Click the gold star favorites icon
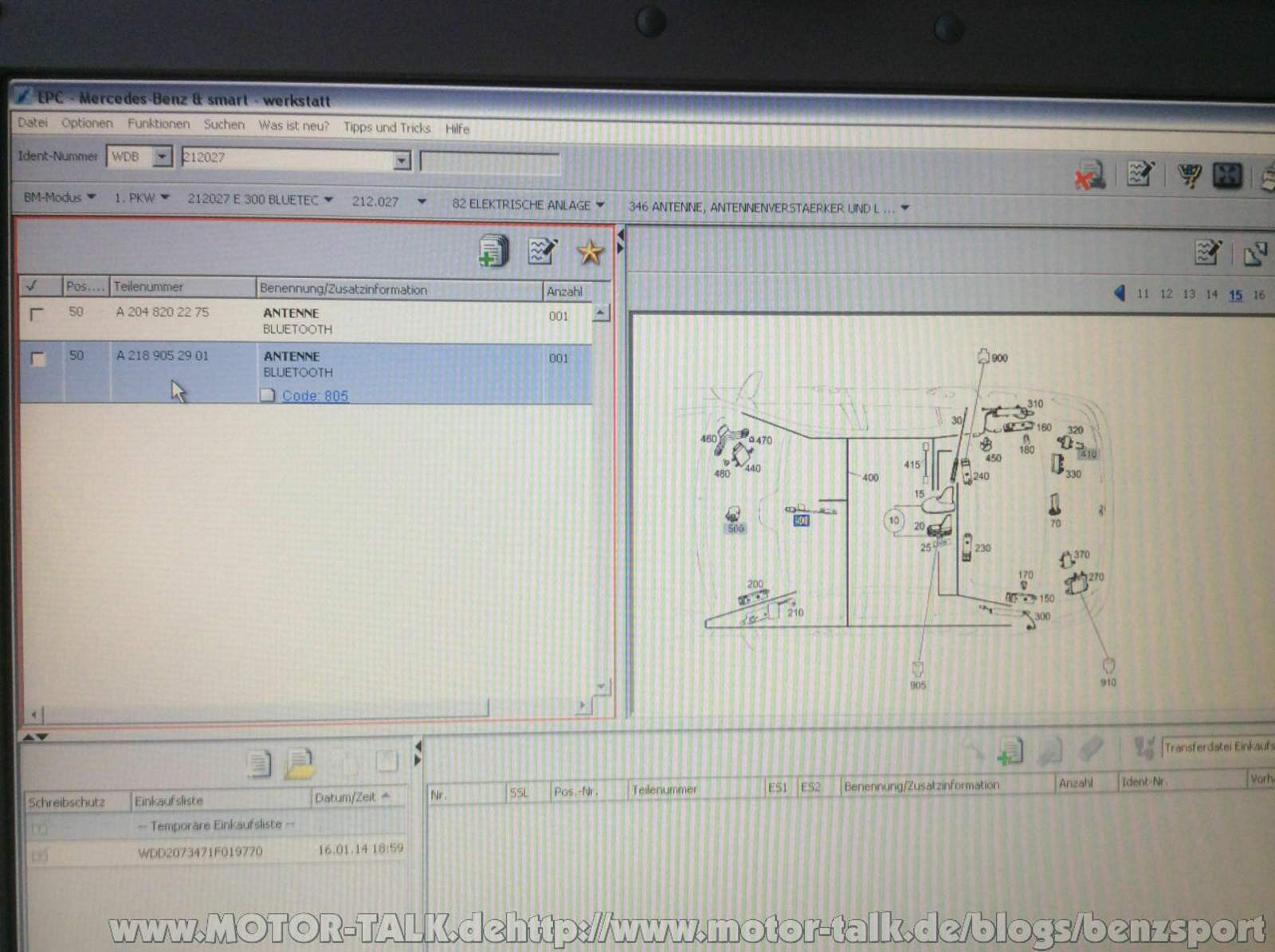Viewport: 1275px width, 952px height. (x=590, y=253)
